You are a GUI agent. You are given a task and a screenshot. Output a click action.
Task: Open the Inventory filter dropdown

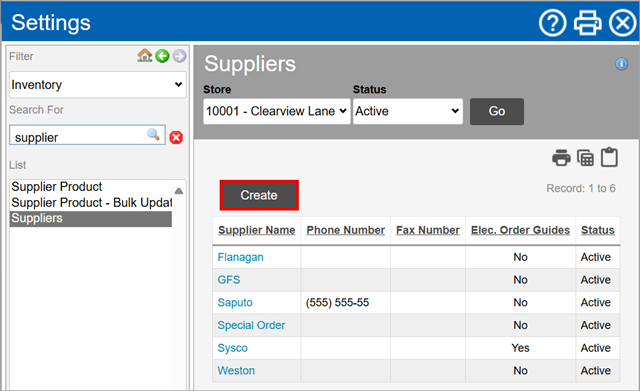point(98,84)
